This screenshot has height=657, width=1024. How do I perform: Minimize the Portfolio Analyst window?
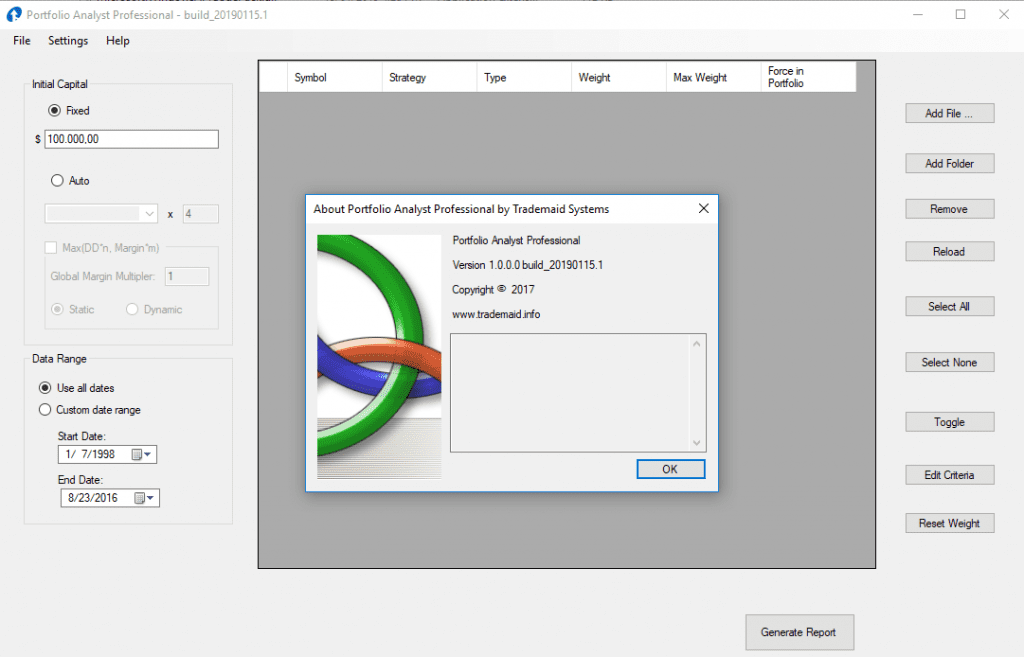[918, 14]
